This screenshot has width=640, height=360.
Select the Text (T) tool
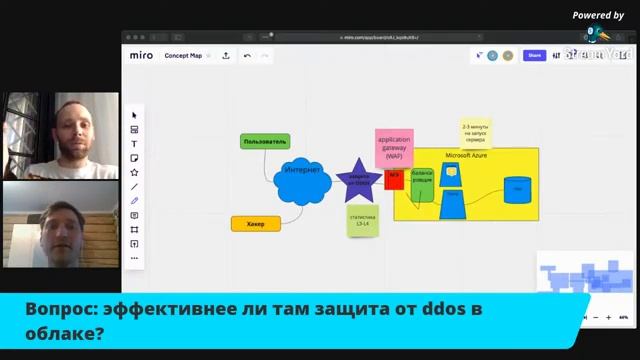coord(134,144)
